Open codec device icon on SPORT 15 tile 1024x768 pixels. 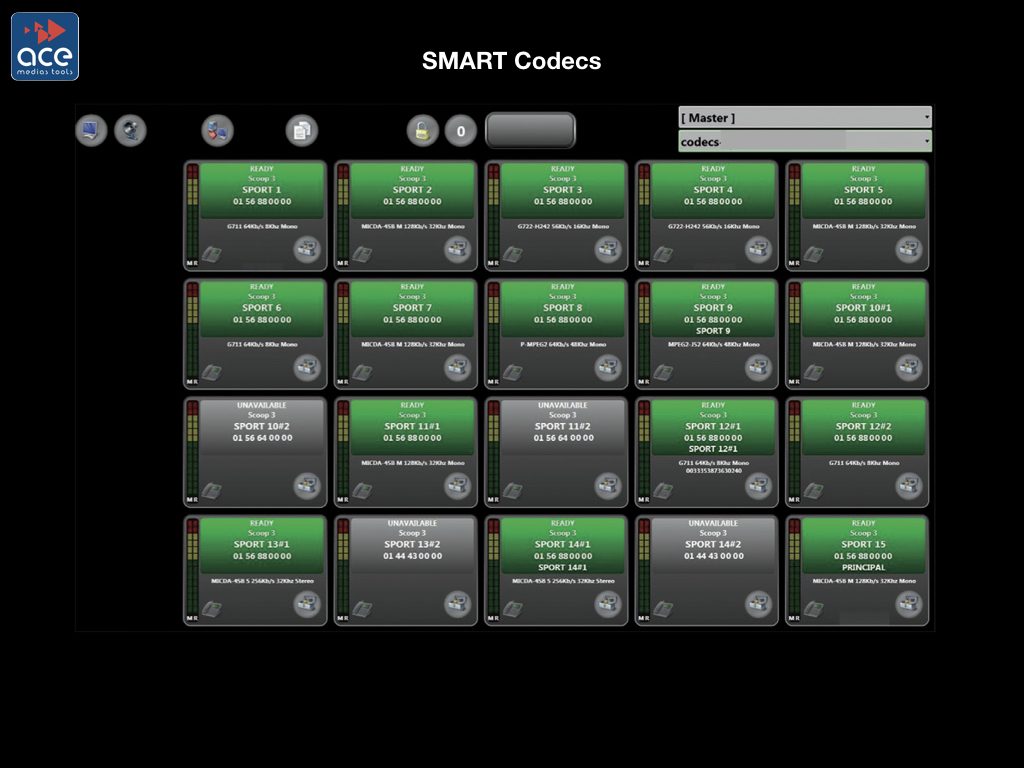pos(909,604)
